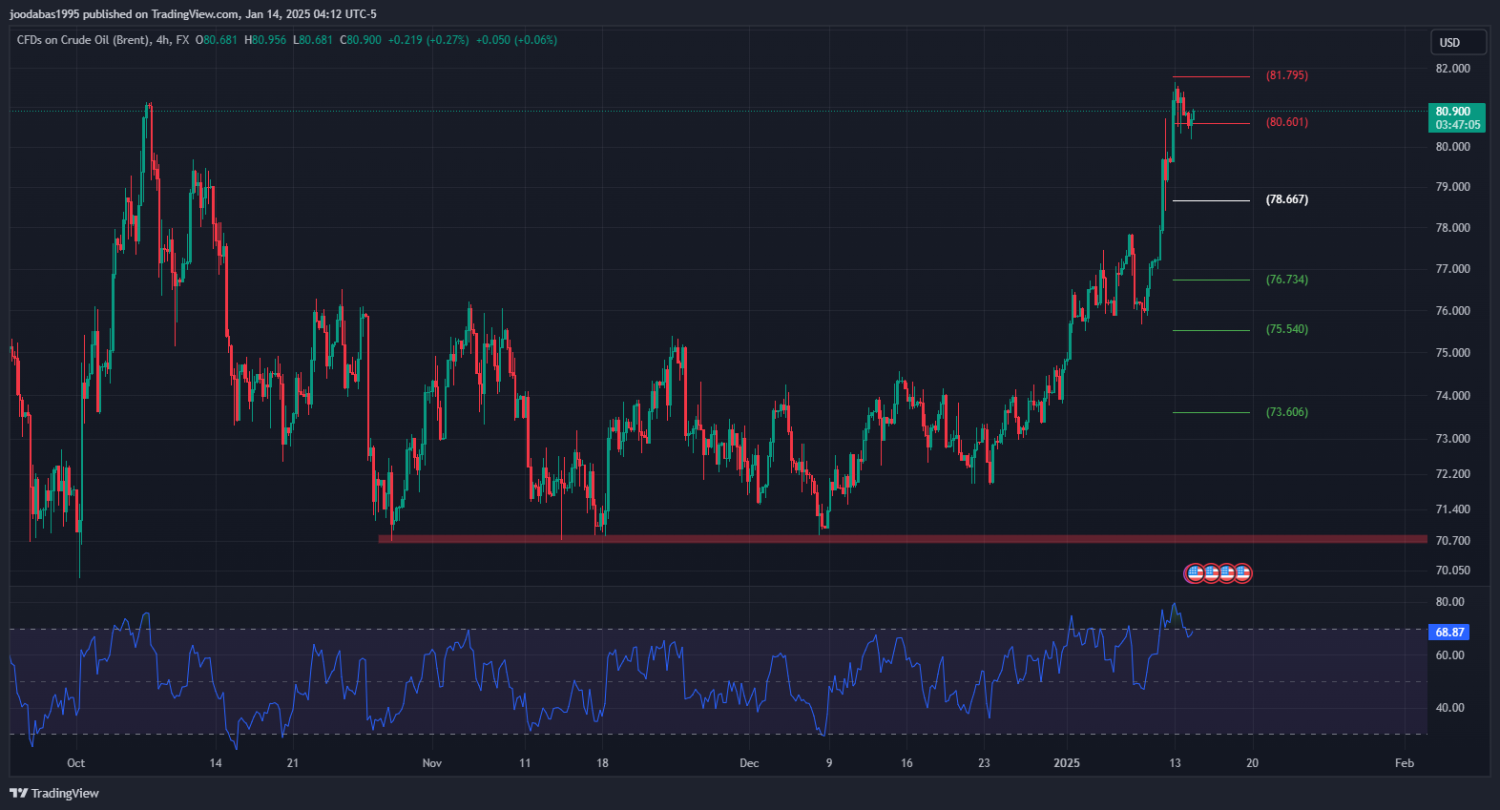Click the RSI value label 68.87
This screenshot has height=810, width=1500.
(1449, 632)
